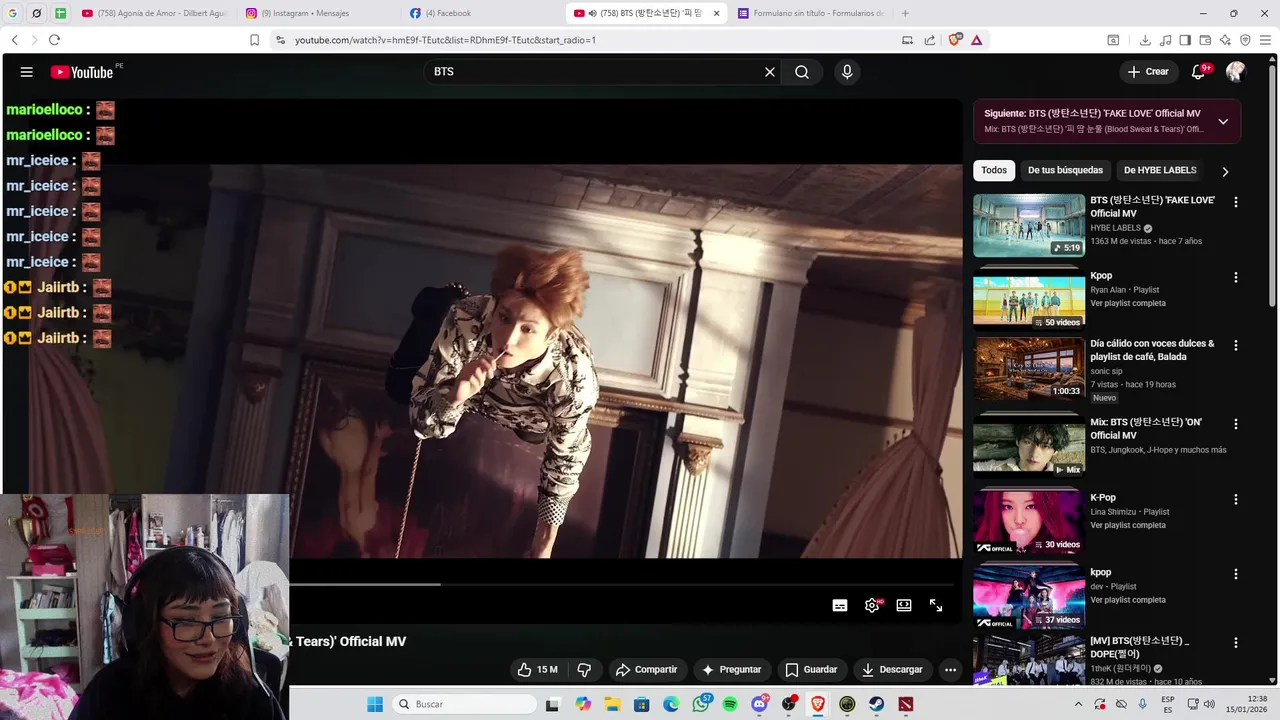The width and height of the screenshot is (1280, 720).
Task: Open Spotify from the taskbar
Action: point(730,704)
